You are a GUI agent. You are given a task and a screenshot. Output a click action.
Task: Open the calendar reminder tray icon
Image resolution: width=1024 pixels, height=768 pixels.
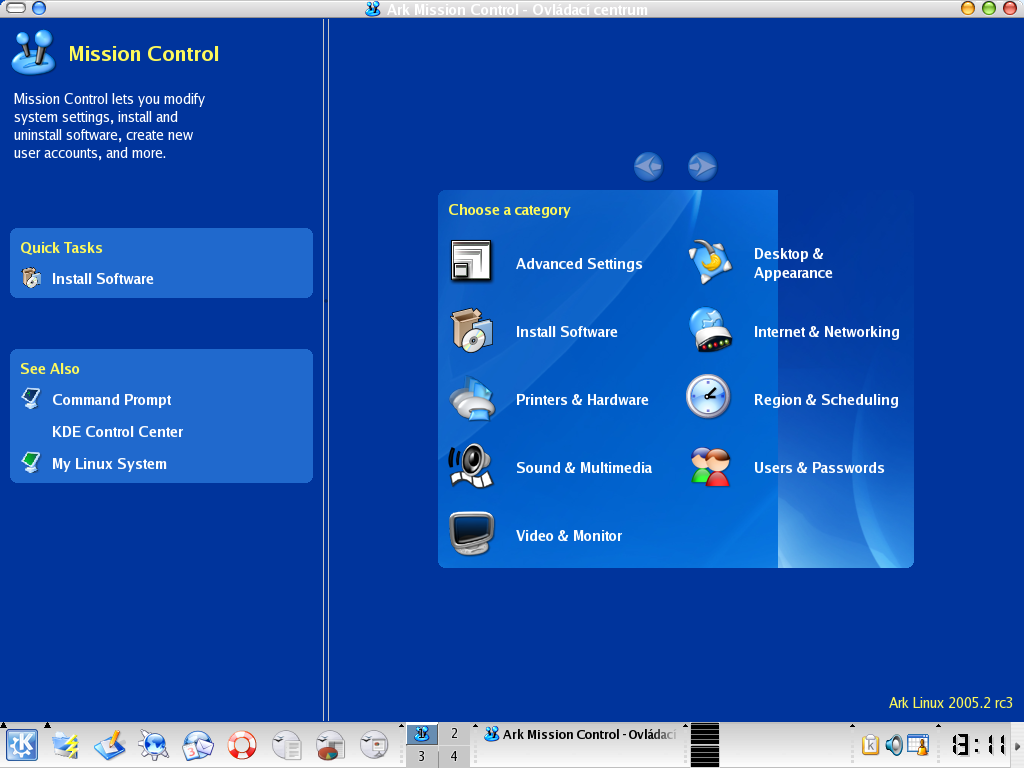pos(918,745)
